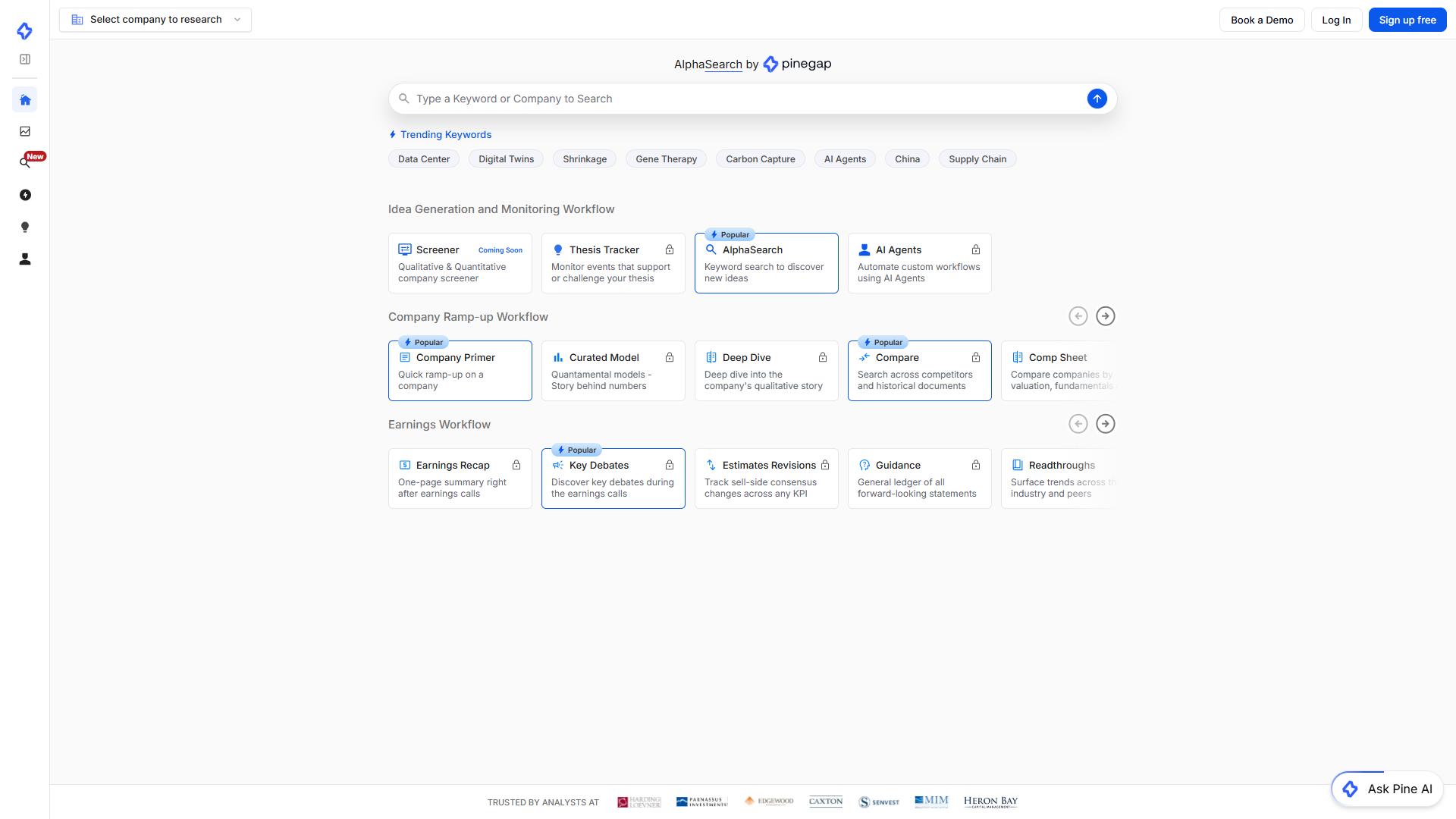Toggle the sidebar expand panel icon
This screenshot has width=1456, height=819.
pyautogui.click(x=25, y=59)
